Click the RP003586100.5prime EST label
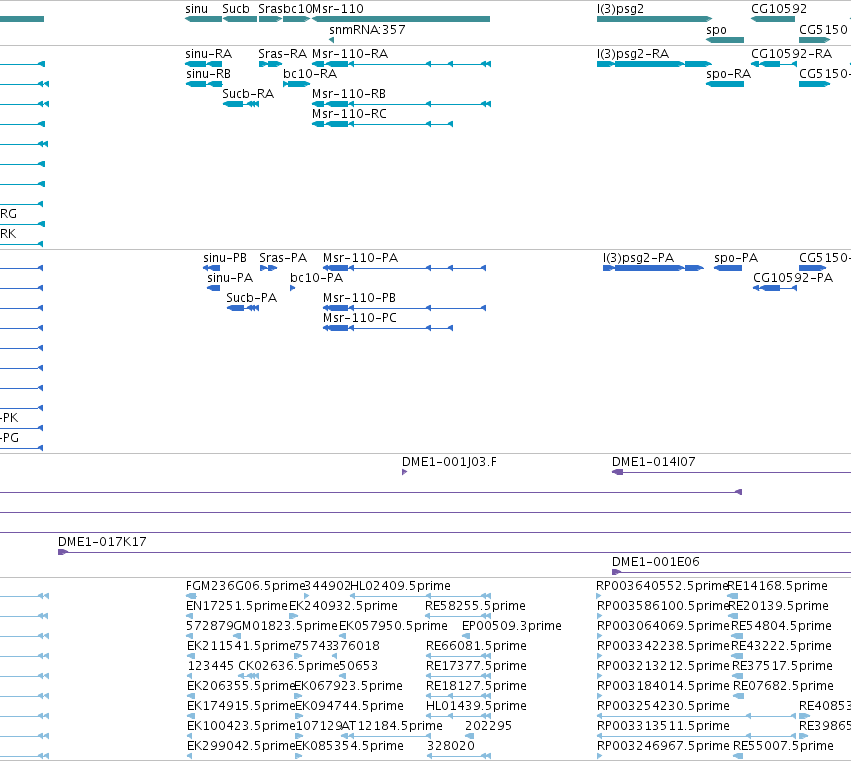This screenshot has height=761, width=851. [663, 606]
